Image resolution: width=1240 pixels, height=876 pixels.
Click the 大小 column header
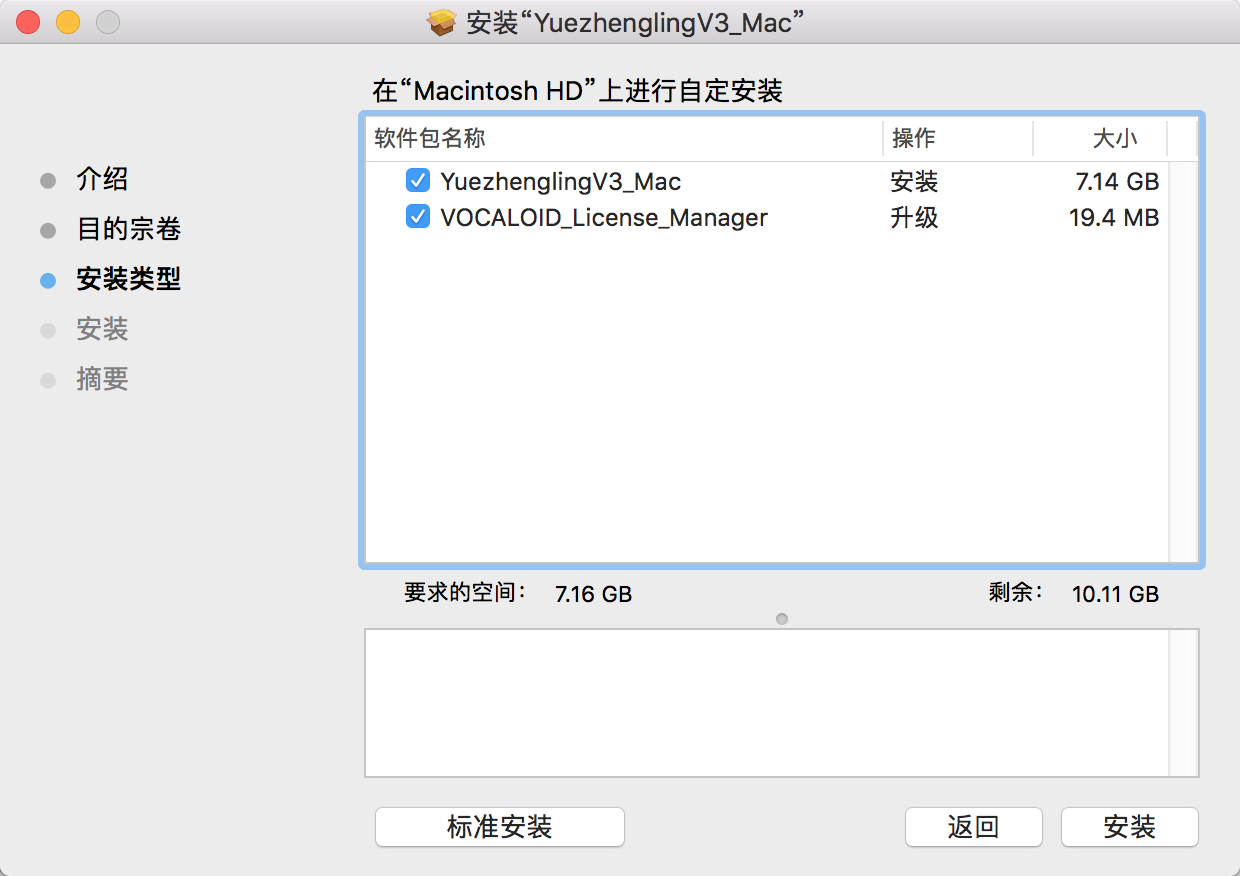click(x=1100, y=138)
